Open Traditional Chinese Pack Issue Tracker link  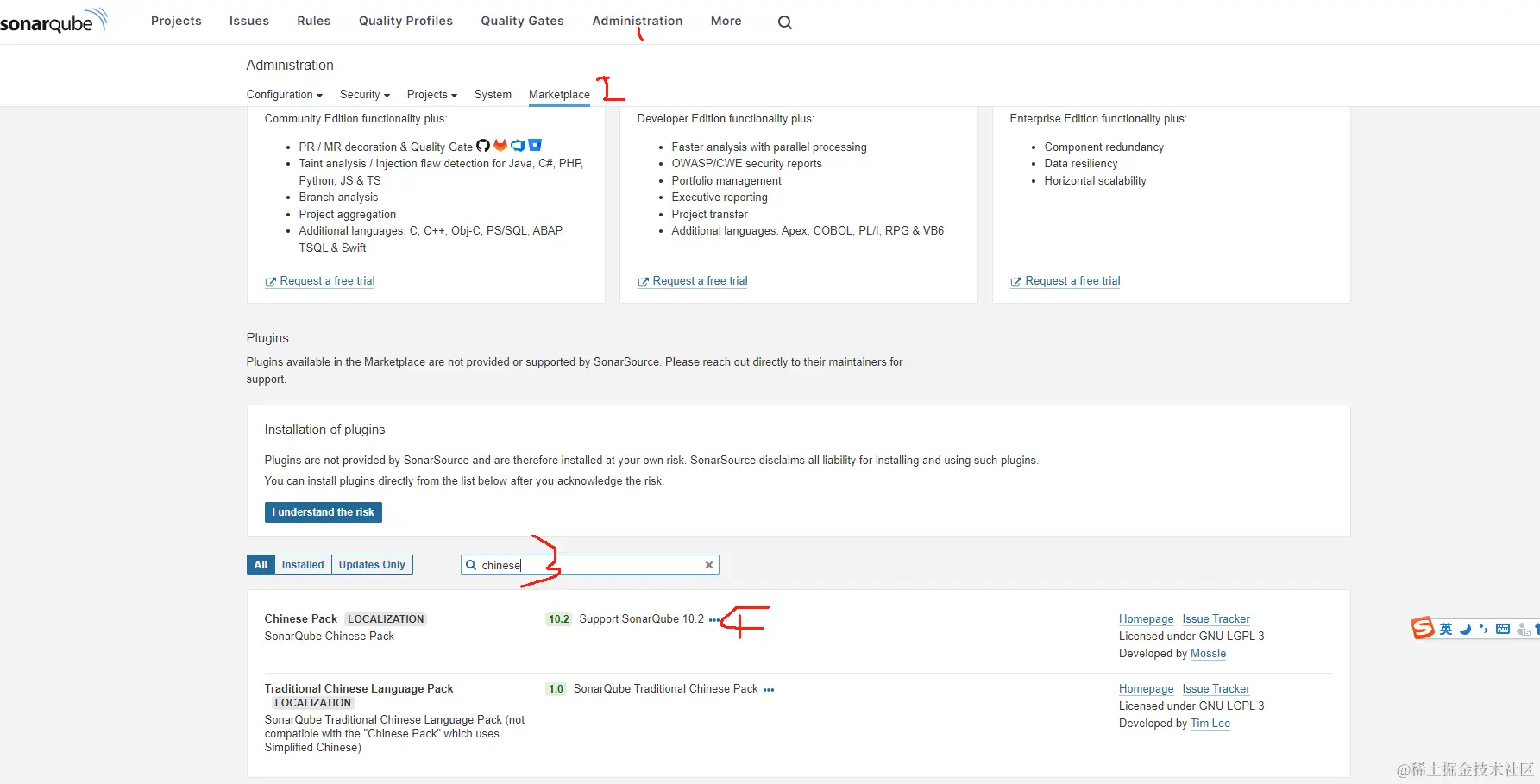pos(1216,689)
